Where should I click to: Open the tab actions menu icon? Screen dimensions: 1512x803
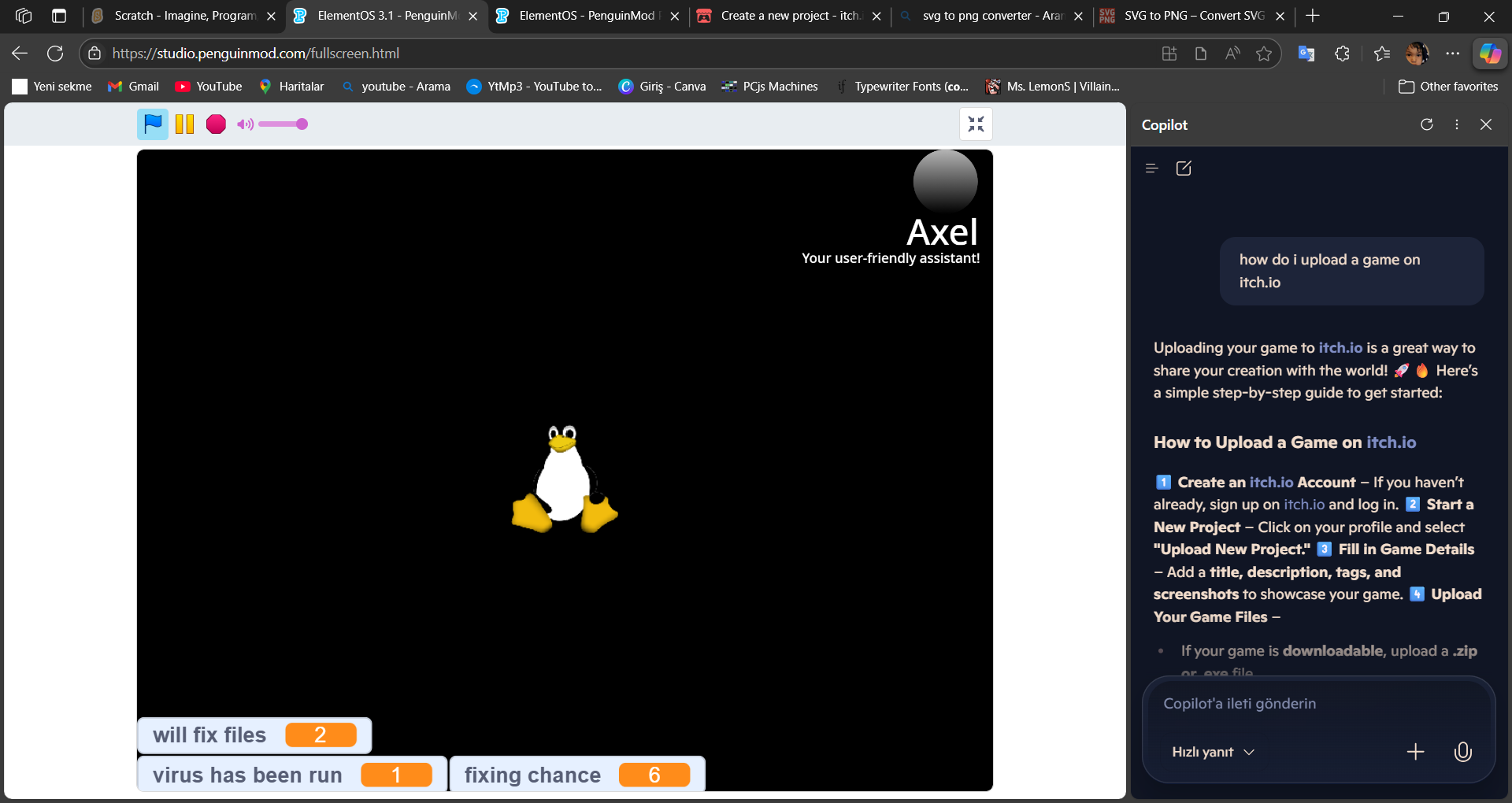point(59,16)
